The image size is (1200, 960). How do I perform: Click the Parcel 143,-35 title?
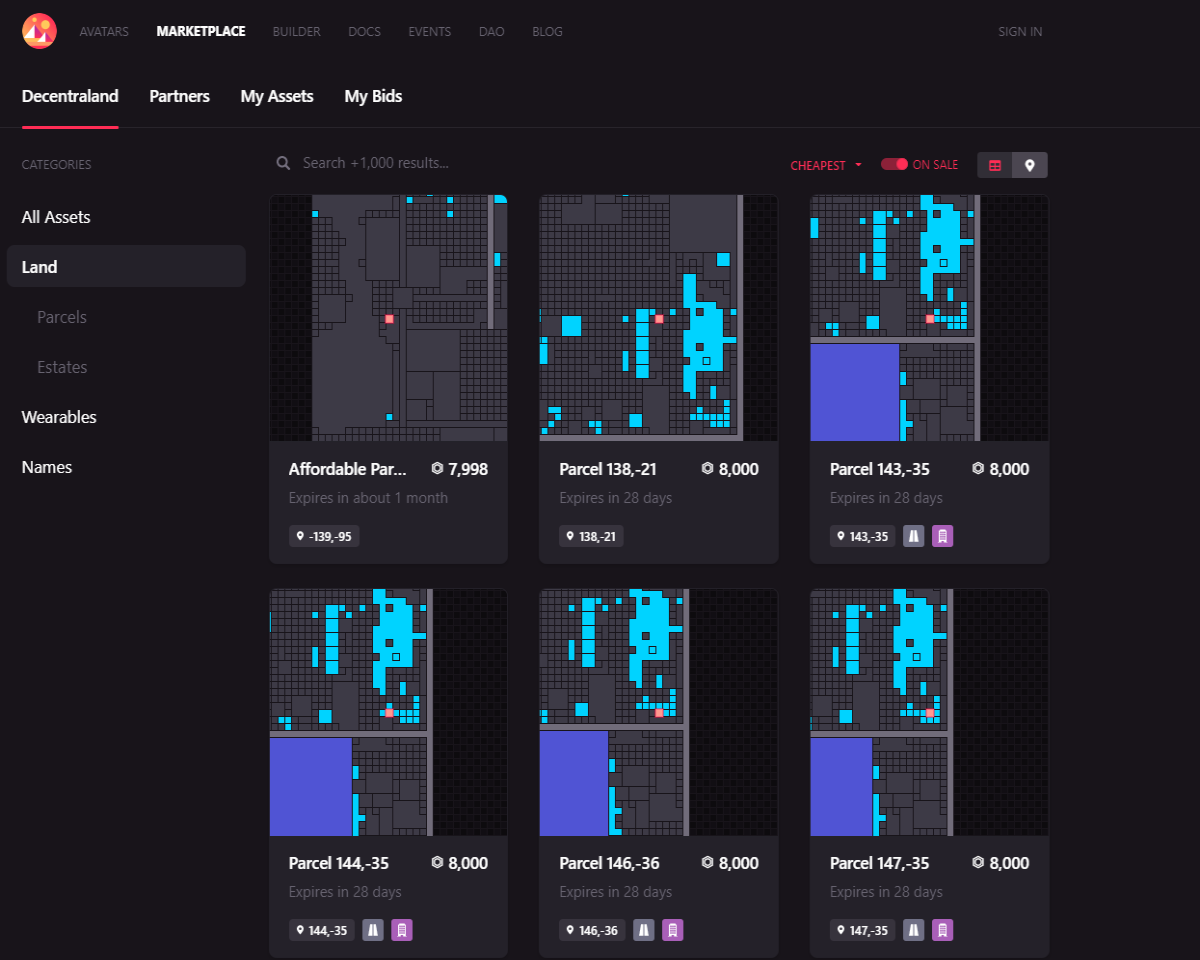pos(879,469)
